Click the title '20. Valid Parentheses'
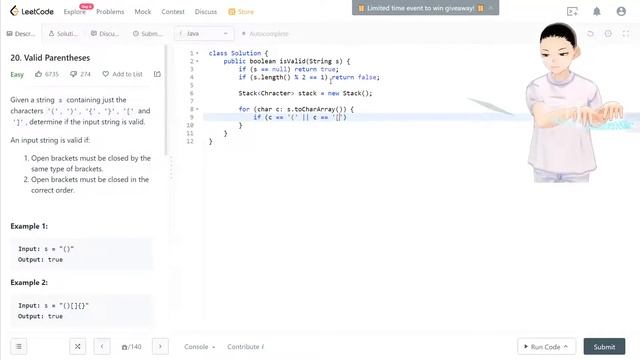The width and height of the screenshot is (640, 360). (50, 58)
